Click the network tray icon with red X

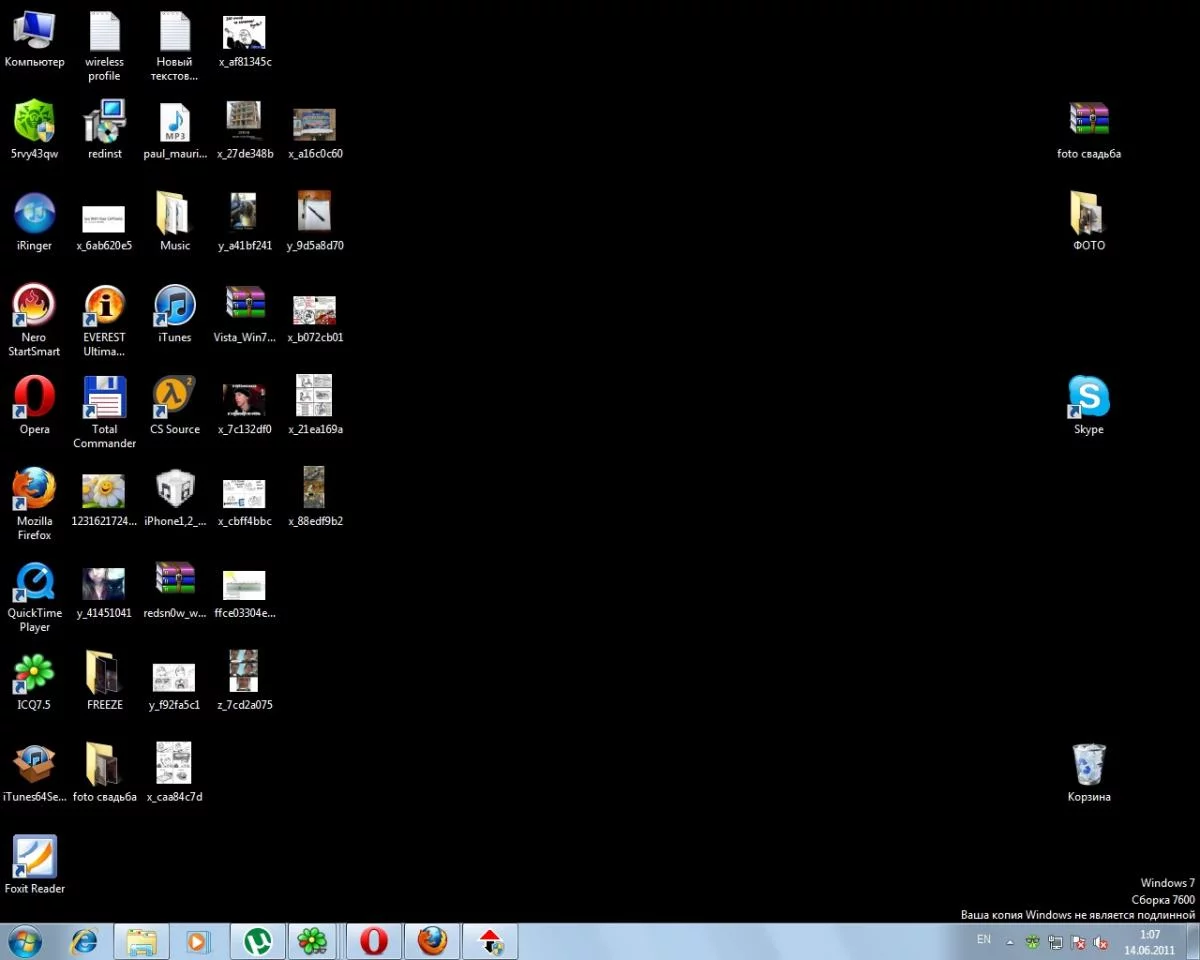click(x=1078, y=942)
